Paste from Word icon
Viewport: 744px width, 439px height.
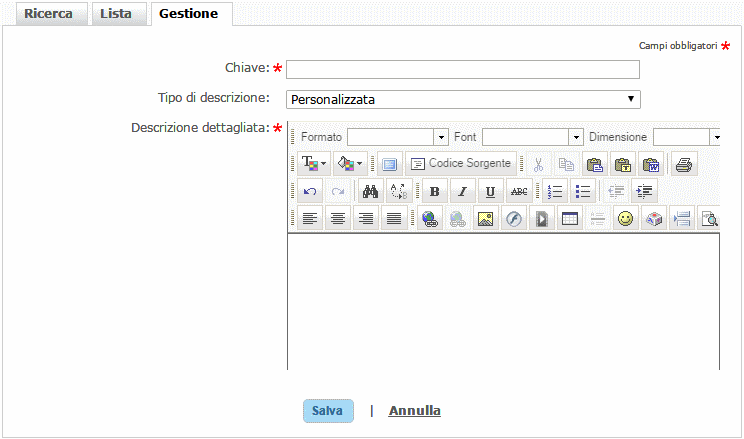click(x=651, y=164)
